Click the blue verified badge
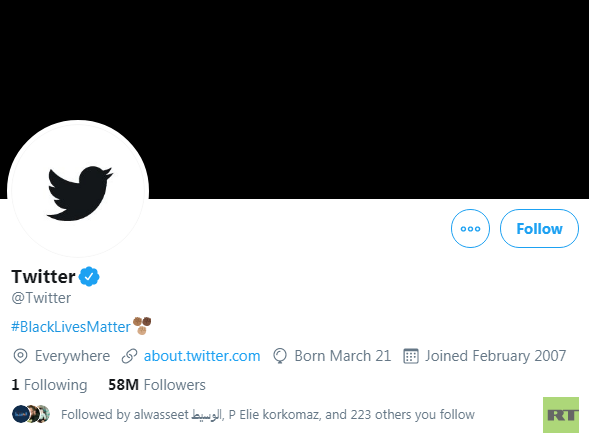The image size is (589, 443). point(89,277)
